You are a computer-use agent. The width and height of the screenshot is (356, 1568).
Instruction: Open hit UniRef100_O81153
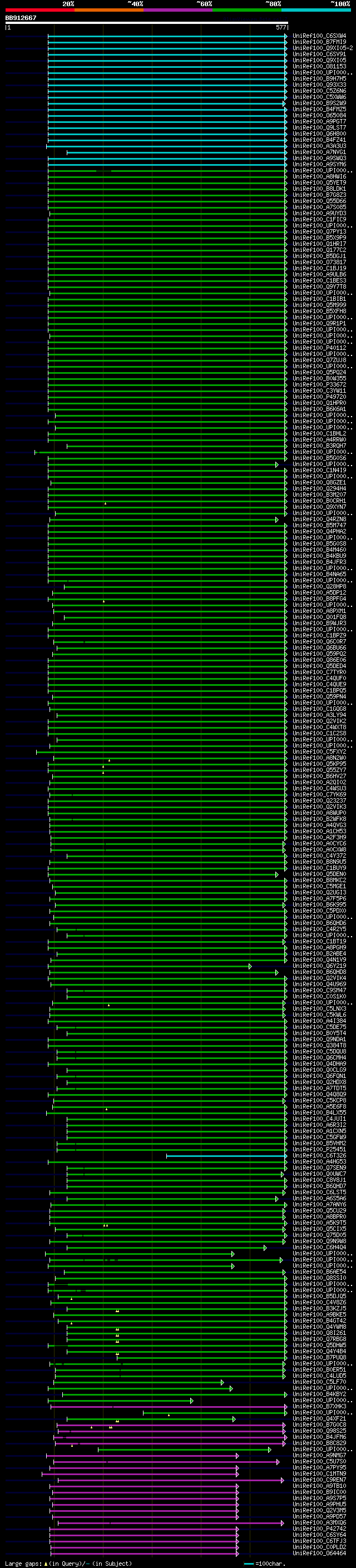click(x=319, y=66)
